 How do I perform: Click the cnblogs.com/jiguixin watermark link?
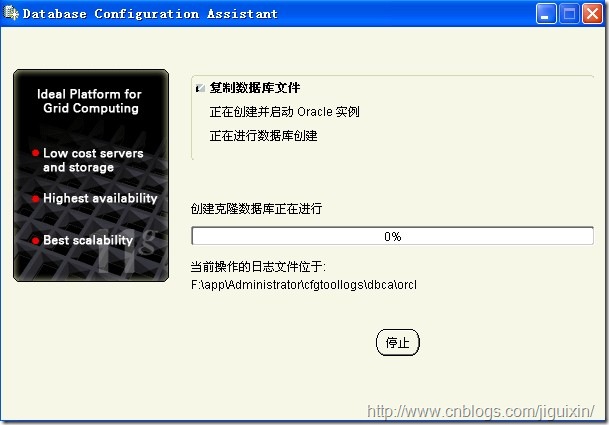(x=480, y=411)
